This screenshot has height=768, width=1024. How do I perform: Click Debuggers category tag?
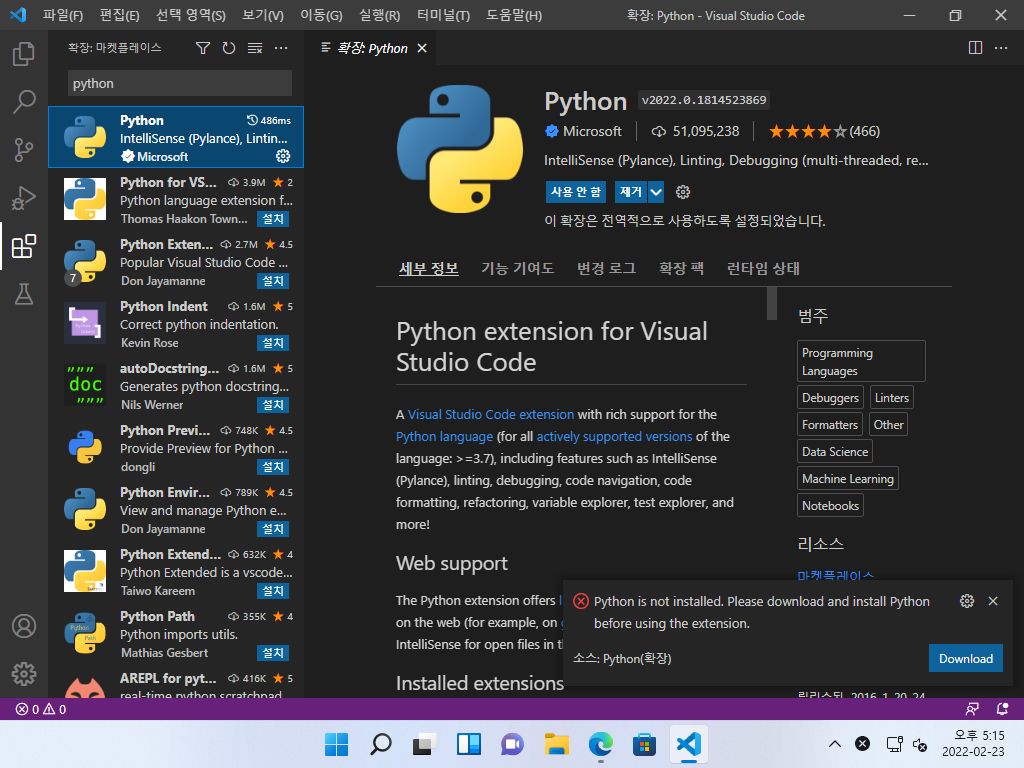(x=830, y=398)
